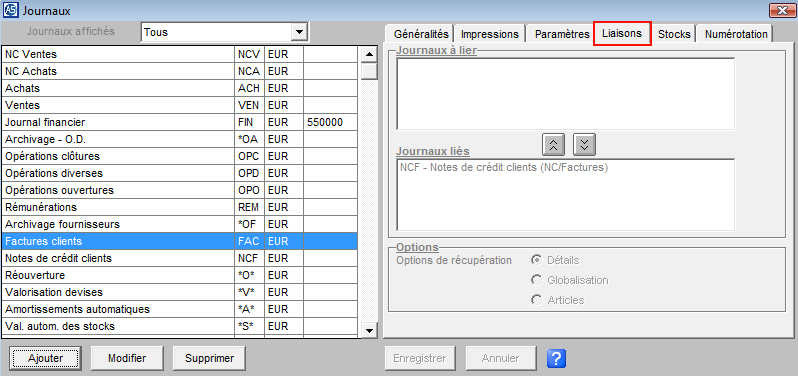Open the Journaux affichés dropdown

300,32
